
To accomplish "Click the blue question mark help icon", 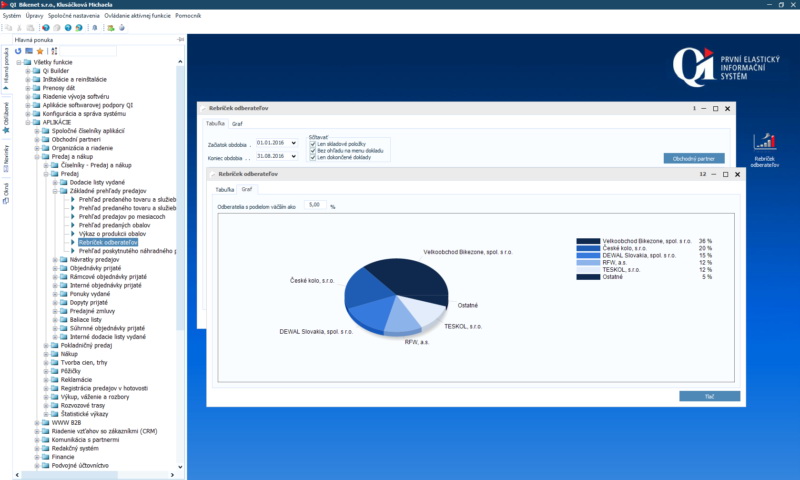I will point(68,28).
